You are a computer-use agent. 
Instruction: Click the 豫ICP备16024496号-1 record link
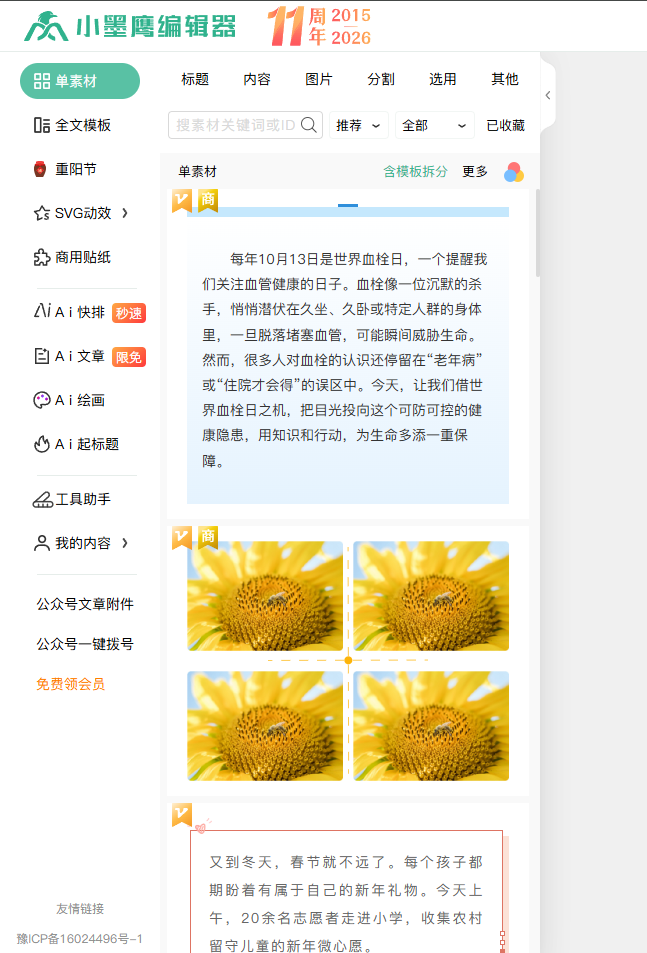(x=80, y=939)
